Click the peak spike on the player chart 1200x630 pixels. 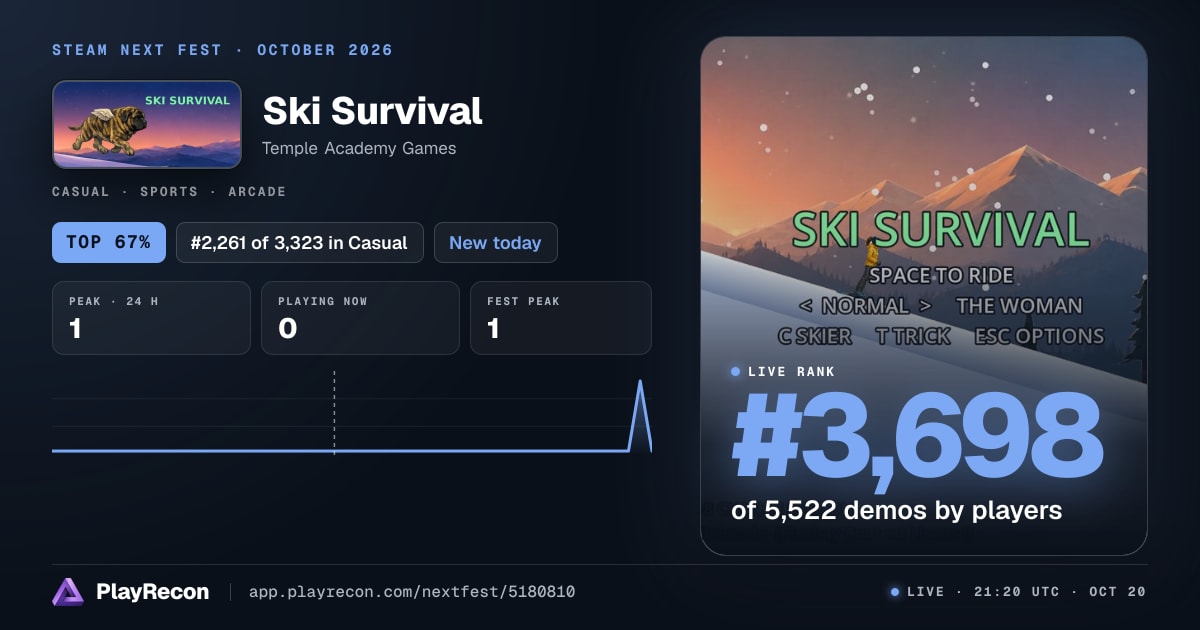click(x=640, y=415)
